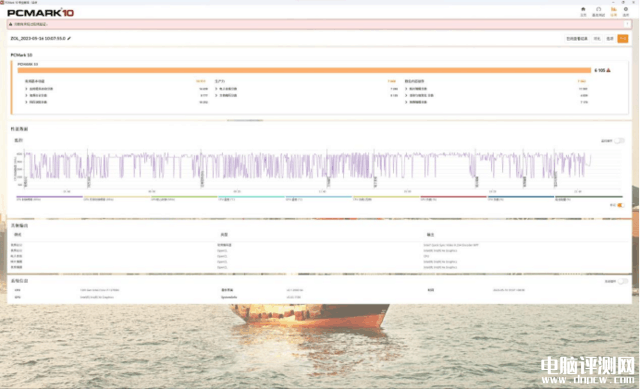Select the green legend entry under the chart
Screen dimensions: 640x389
(184, 198)
